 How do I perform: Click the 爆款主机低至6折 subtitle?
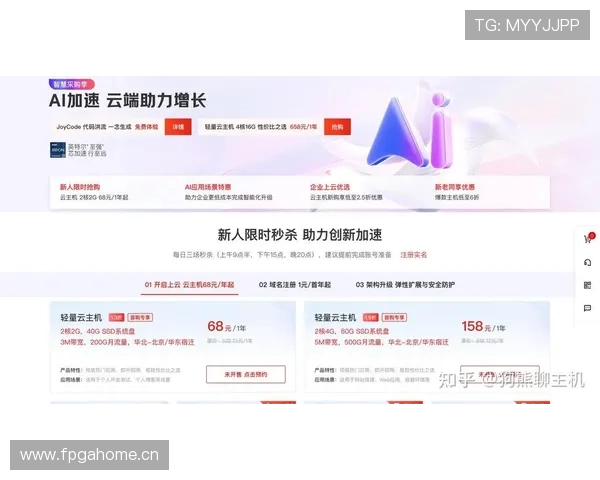click(x=457, y=198)
